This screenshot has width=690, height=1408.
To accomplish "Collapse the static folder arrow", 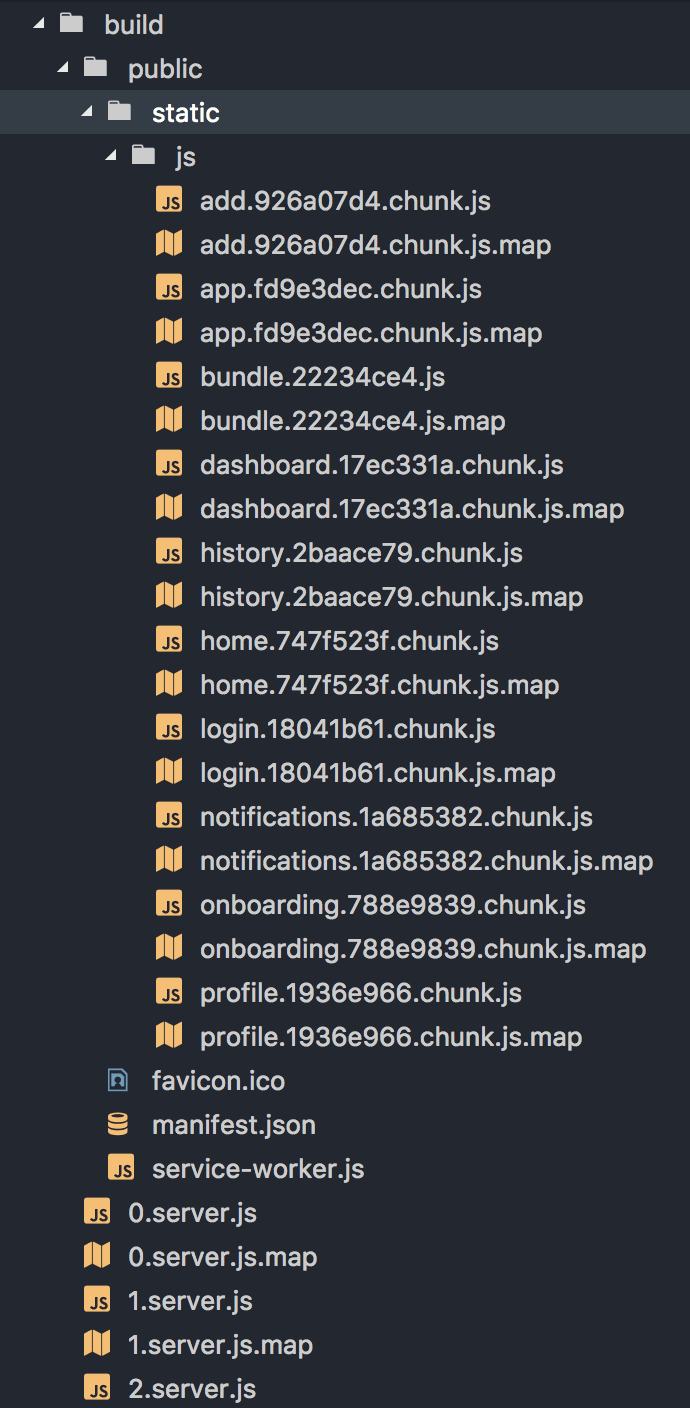I will 87,112.
